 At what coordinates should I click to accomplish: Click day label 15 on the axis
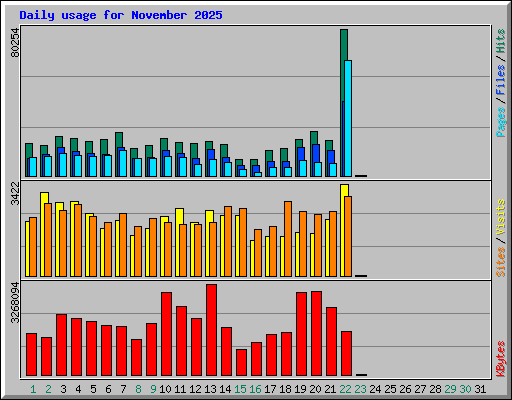pos(240,389)
